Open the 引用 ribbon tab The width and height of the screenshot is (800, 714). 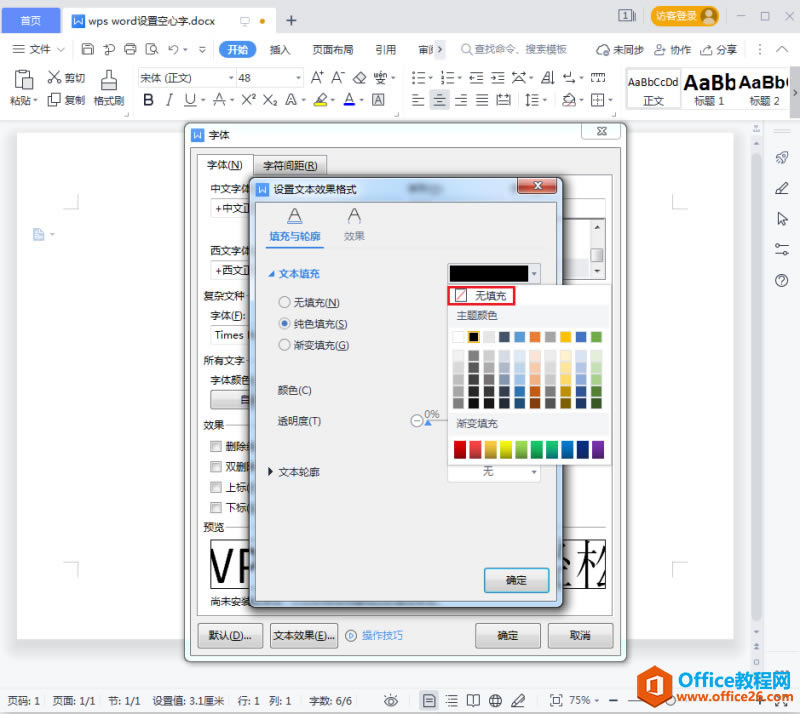pyautogui.click(x=385, y=50)
